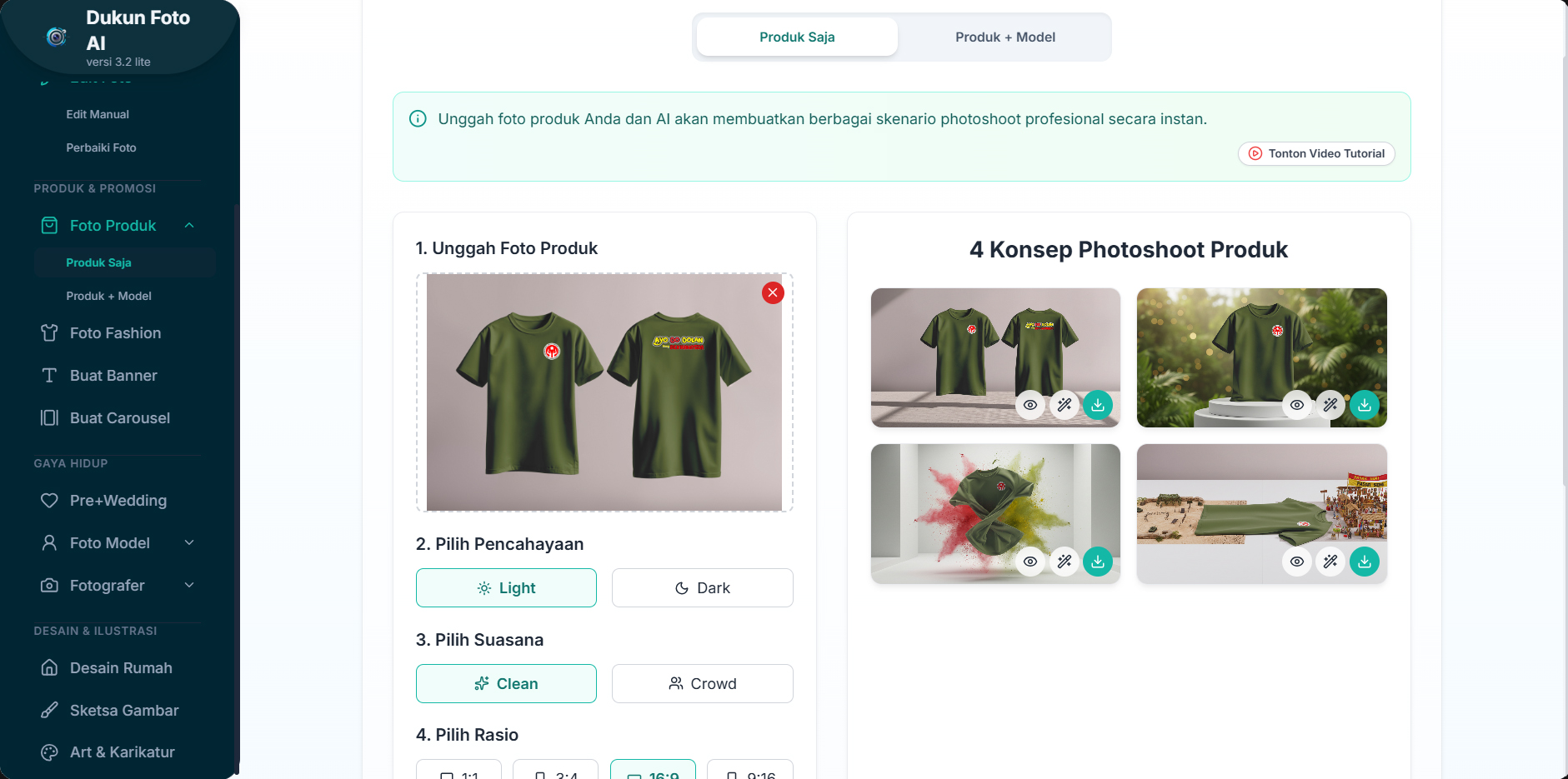This screenshot has width=1568, height=779.
Task: Open Perbaiki Foto in sidebar
Action: pyautogui.click(x=101, y=147)
